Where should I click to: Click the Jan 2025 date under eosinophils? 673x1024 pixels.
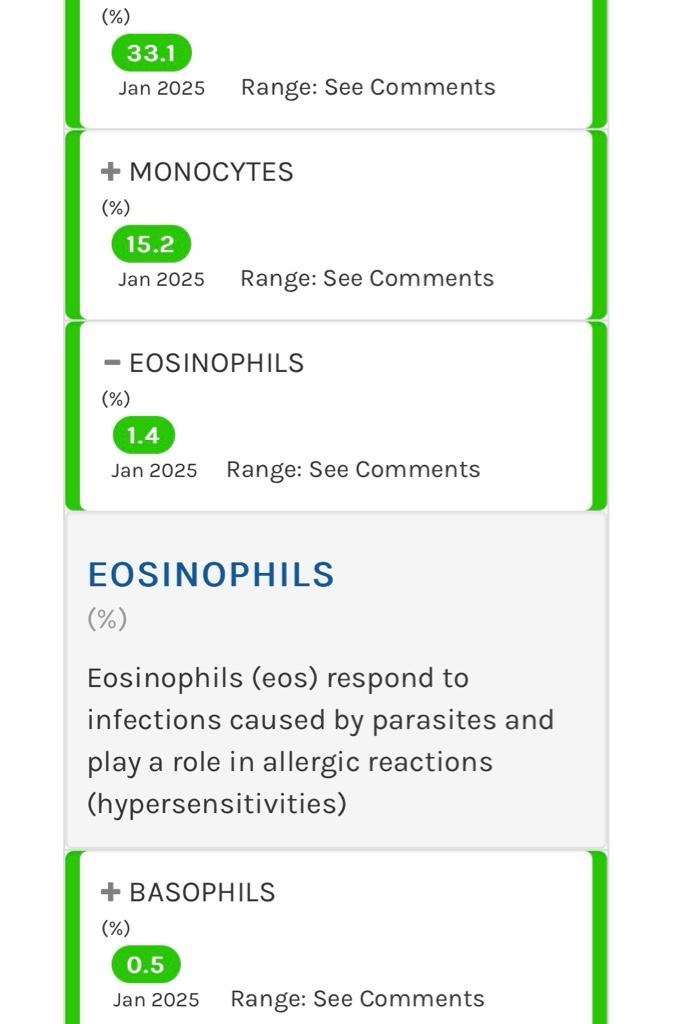(x=154, y=470)
